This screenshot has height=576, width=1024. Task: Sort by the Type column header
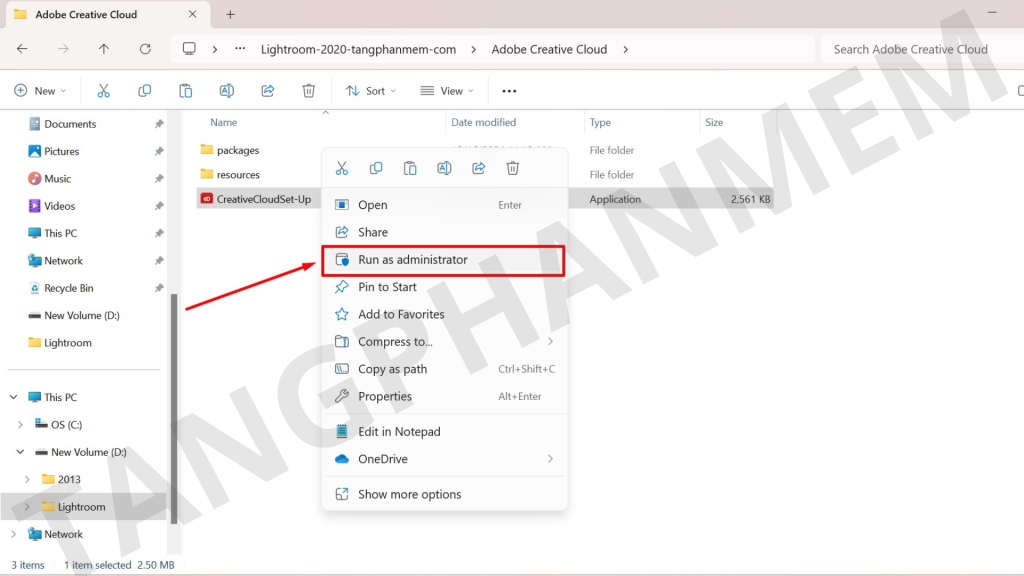pos(600,122)
